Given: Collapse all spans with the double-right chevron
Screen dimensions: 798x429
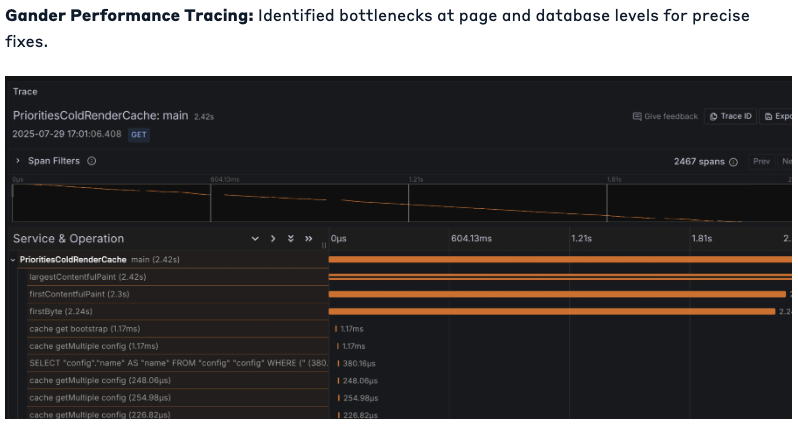Looking at the screenshot, I should [x=308, y=239].
